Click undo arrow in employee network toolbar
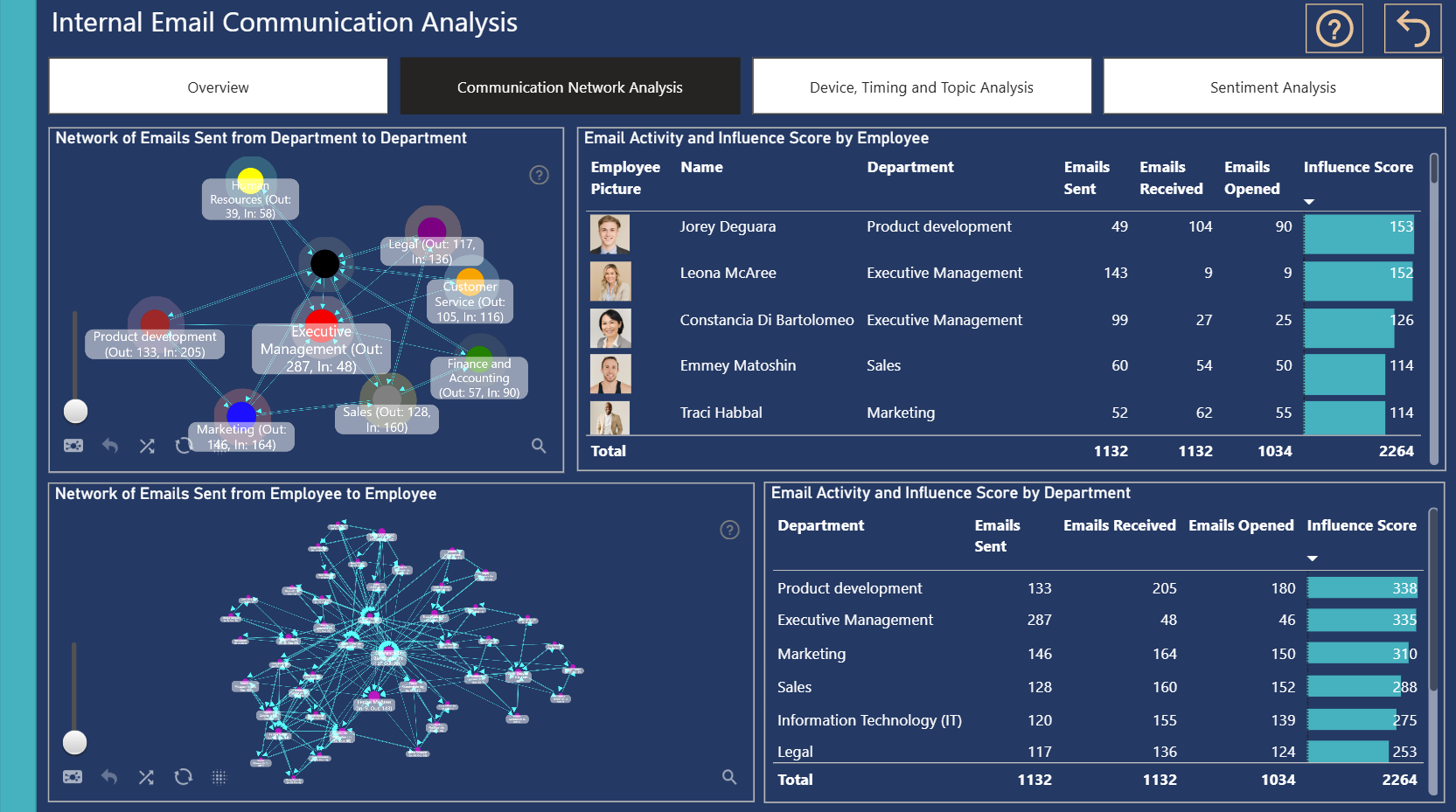 tap(109, 776)
